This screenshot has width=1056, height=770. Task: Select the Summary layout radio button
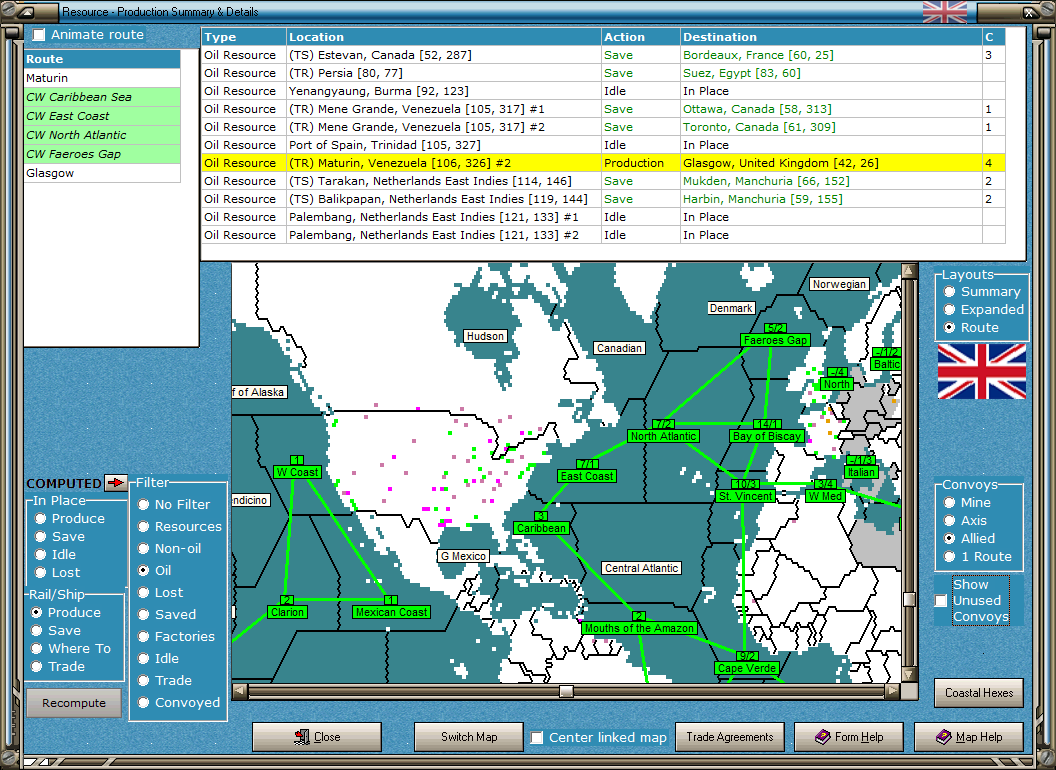coord(949,292)
